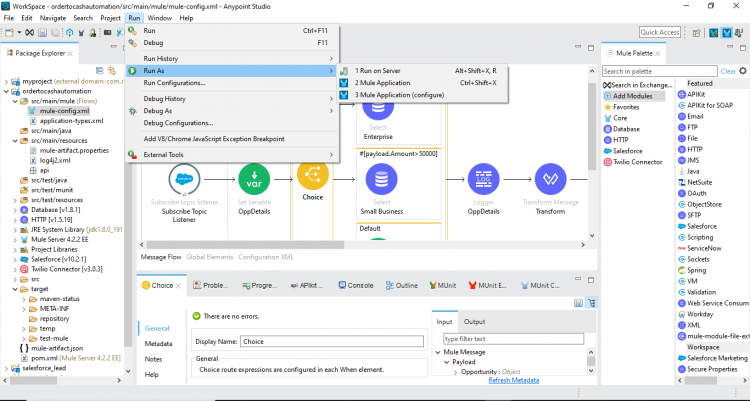Expand the External Tools submenu
The image size is (750, 401).
click(164, 154)
